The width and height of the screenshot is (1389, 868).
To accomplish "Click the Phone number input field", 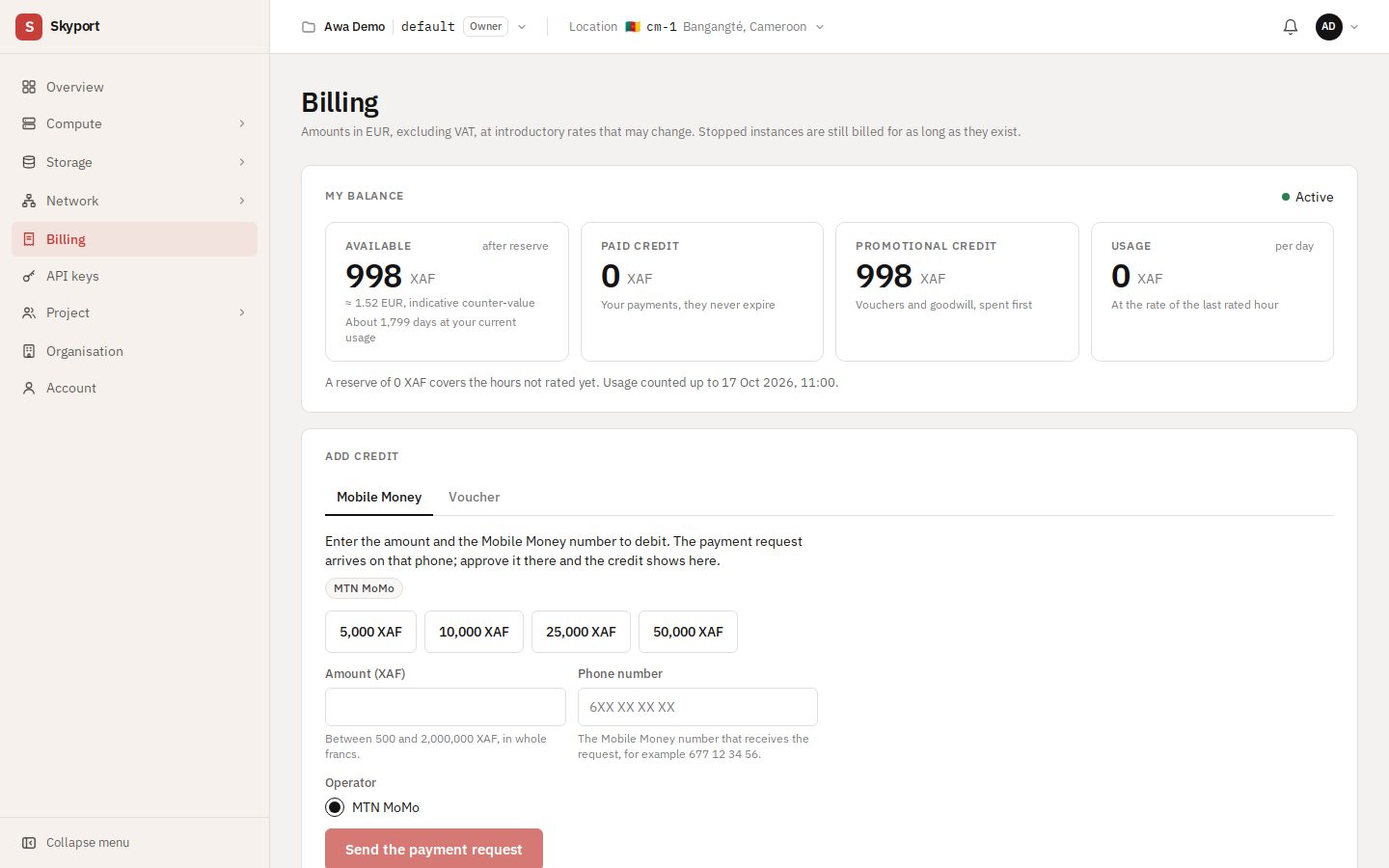I will [x=697, y=707].
